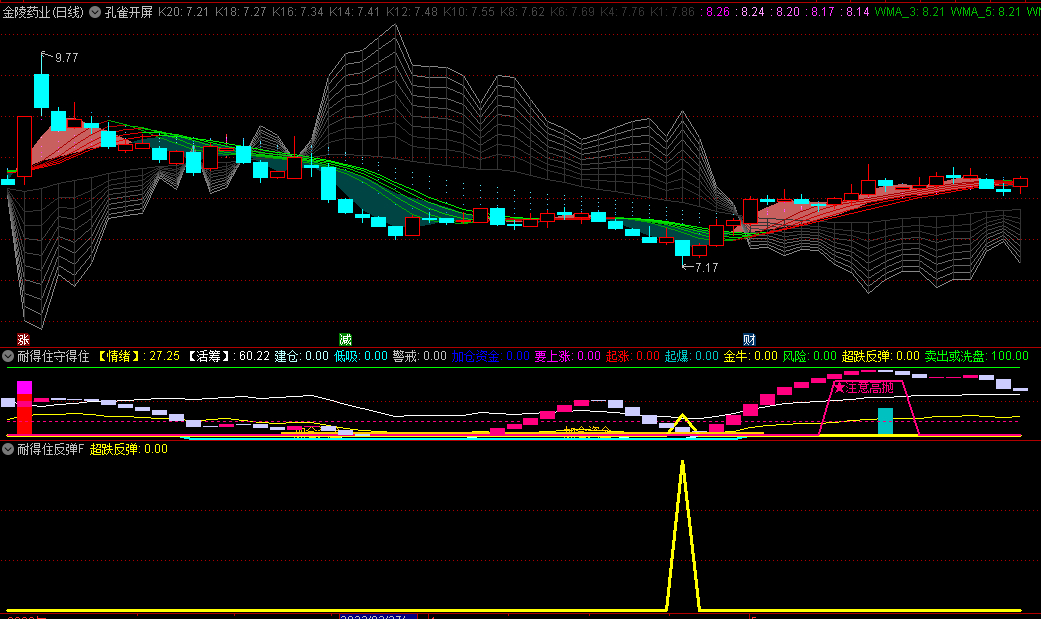Select the 金陵药业(日线) stock title

(43, 12)
